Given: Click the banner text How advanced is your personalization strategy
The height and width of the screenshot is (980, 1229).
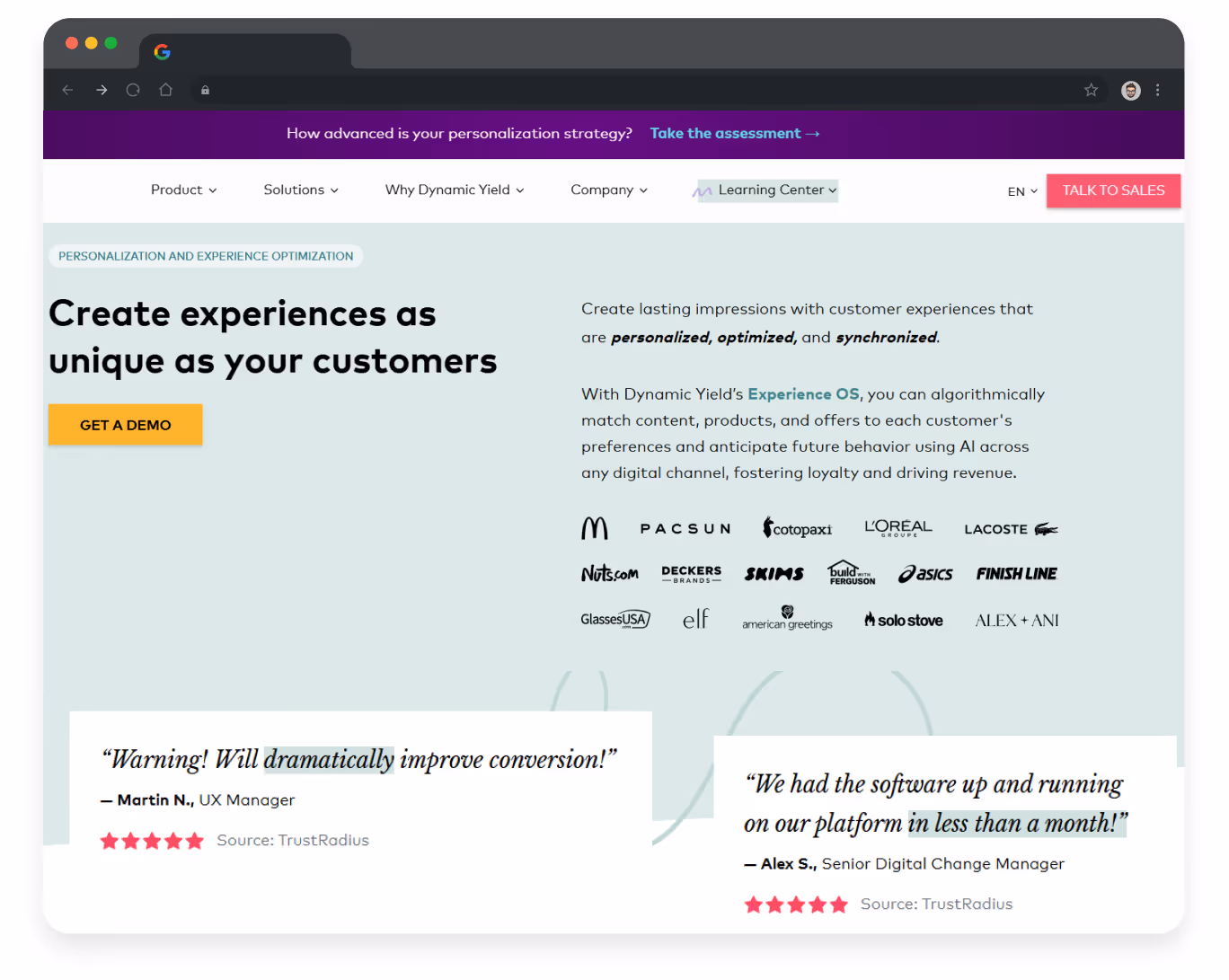Looking at the screenshot, I should click(x=459, y=133).
